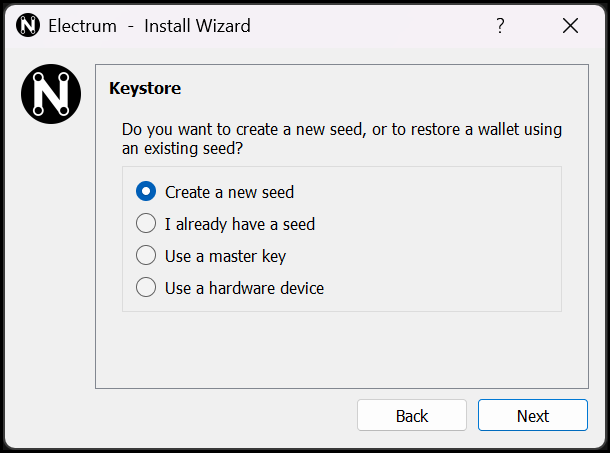
Task: Select the 'Create a new seed' radio circle
Action: point(146,191)
